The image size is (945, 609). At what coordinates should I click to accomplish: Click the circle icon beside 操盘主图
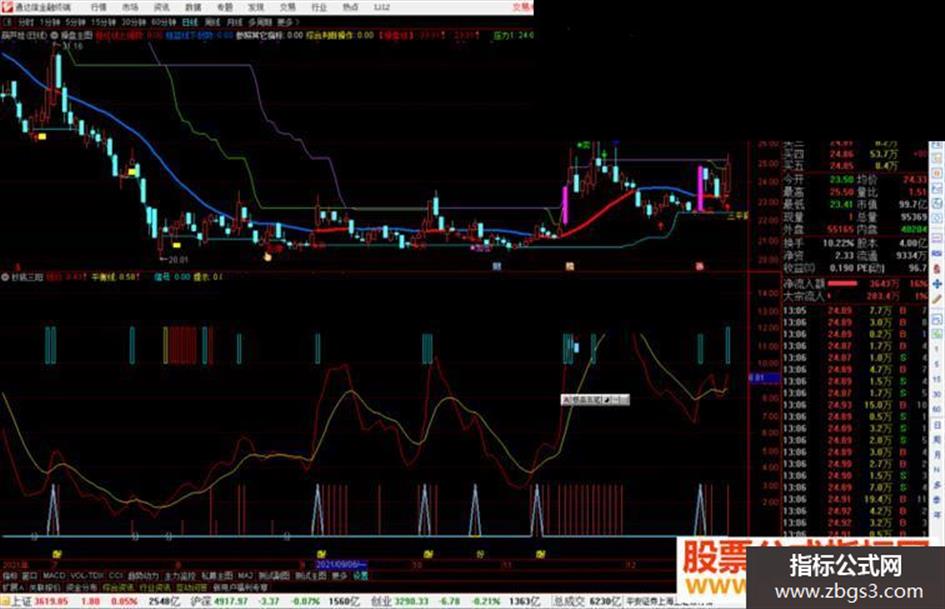tap(54, 36)
